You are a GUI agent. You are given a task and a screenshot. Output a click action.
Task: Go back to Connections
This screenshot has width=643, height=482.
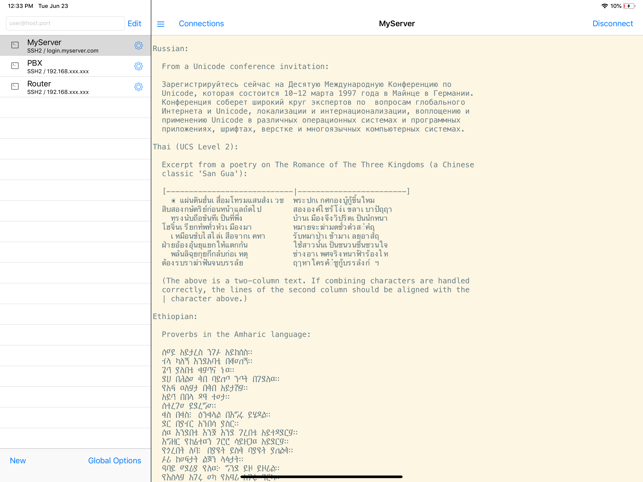click(201, 23)
